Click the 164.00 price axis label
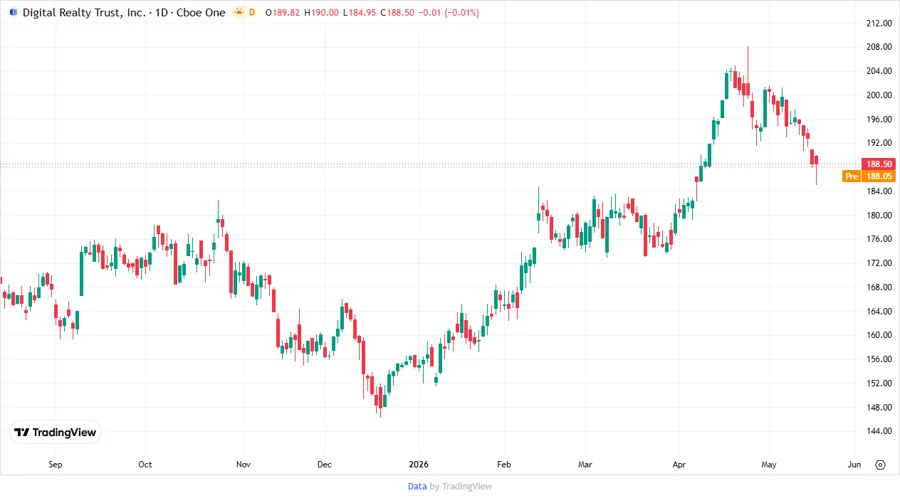 point(879,311)
